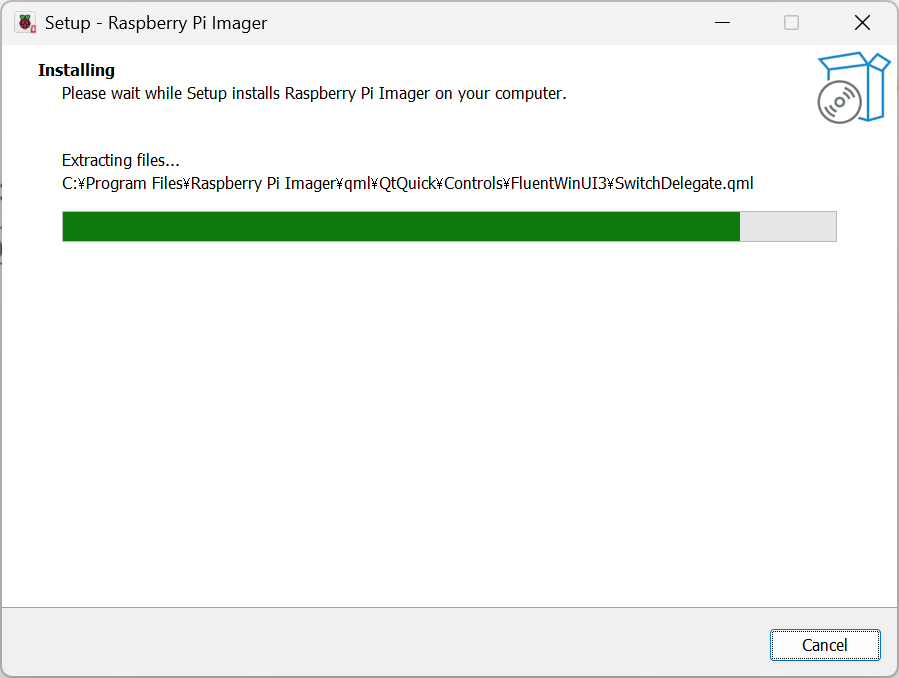Image resolution: width=899 pixels, height=678 pixels.
Task: Click the Raspberry Pi icon in title bar
Action: click(25, 23)
